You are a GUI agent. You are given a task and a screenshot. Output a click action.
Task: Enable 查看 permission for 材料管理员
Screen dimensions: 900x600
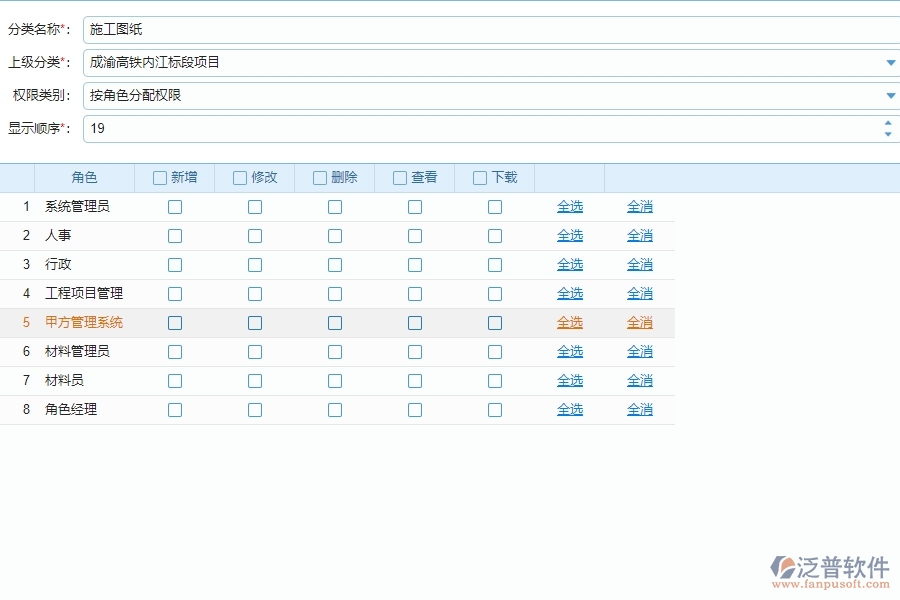tap(415, 351)
